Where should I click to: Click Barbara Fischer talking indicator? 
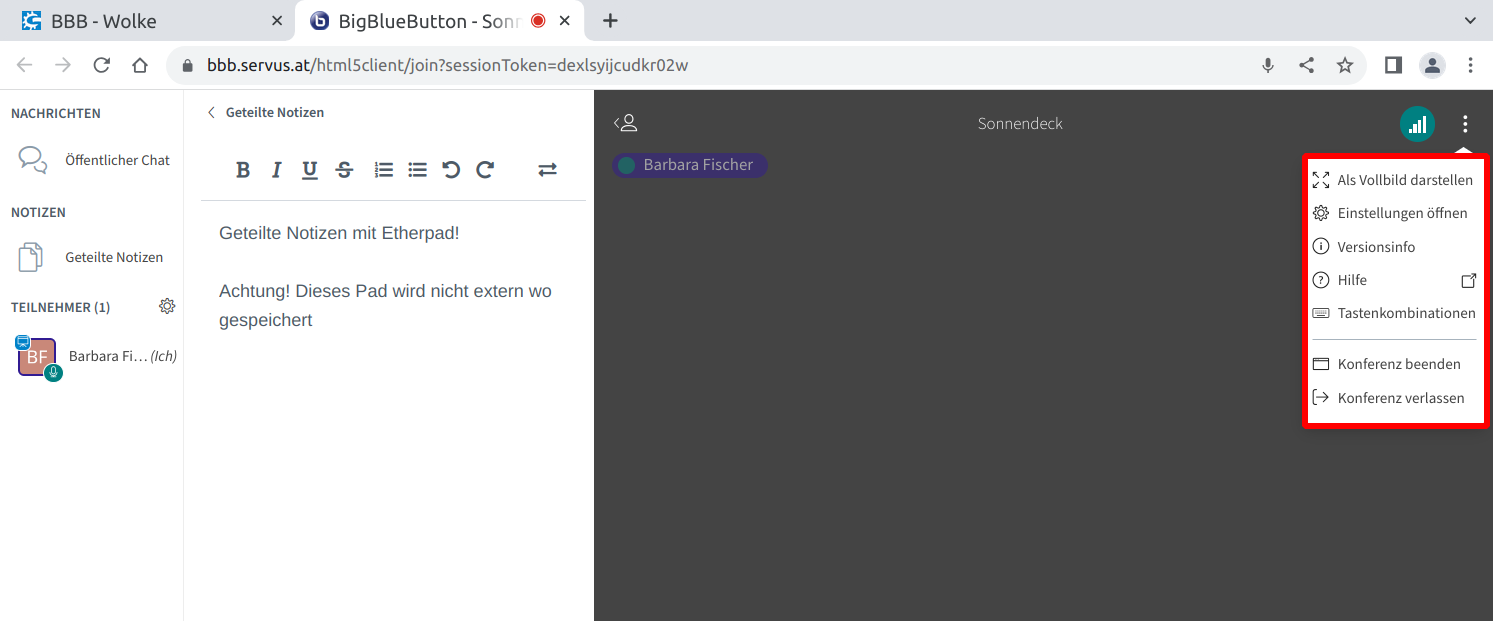click(689, 165)
